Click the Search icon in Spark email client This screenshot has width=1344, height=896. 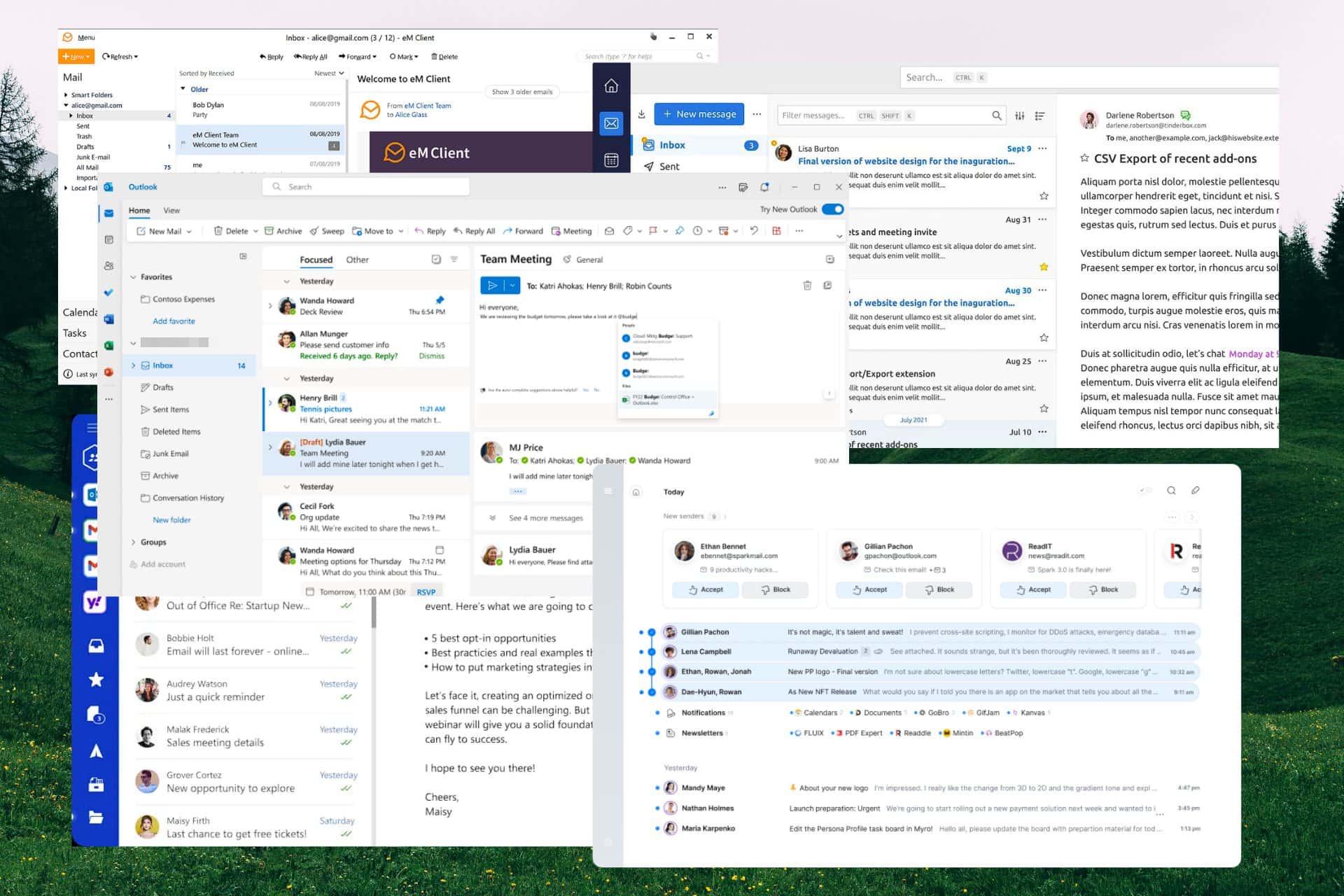click(1172, 490)
